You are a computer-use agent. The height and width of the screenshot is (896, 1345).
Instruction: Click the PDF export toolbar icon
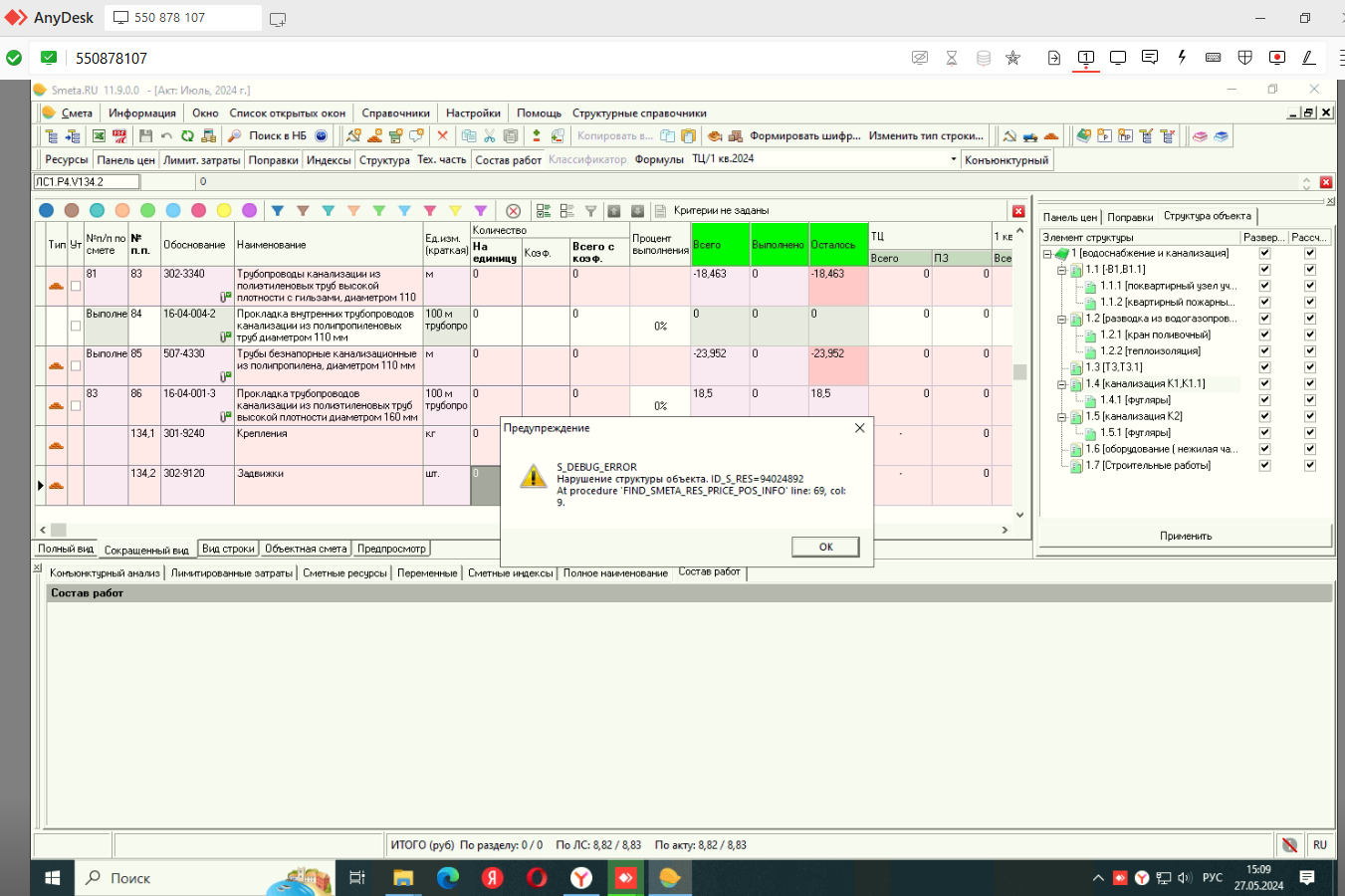pyautogui.click(x=119, y=135)
